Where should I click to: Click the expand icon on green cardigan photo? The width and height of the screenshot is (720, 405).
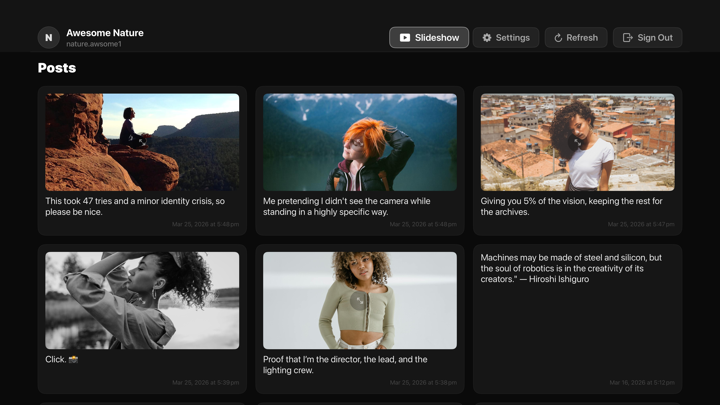pyautogui.click(x=360, y=301)
